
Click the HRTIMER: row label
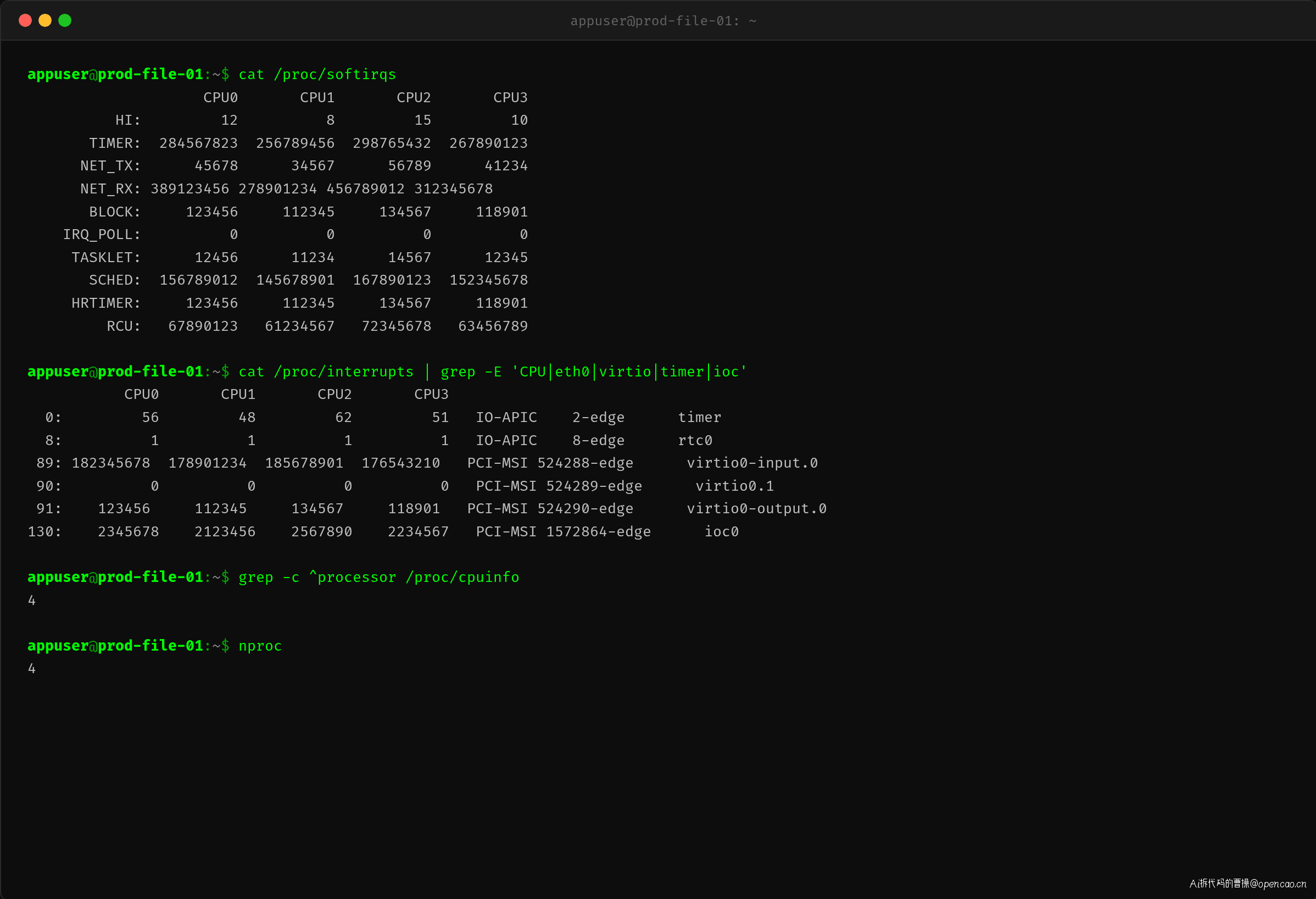click(x=106, y=303)
